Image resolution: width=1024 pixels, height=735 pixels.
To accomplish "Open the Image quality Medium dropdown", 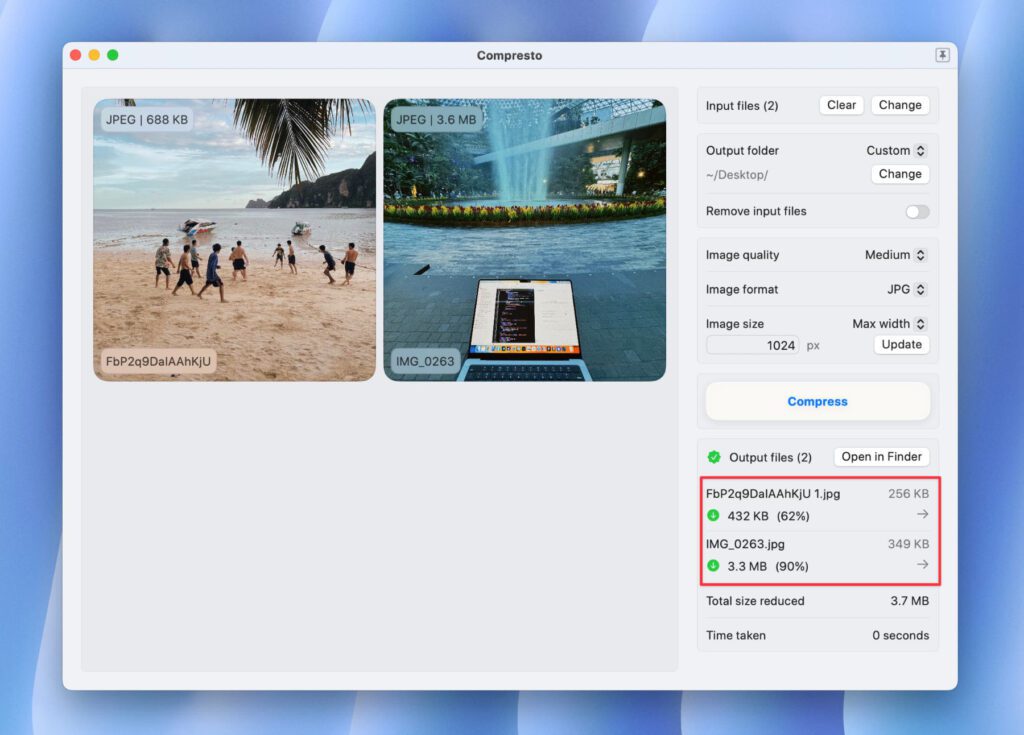I will click(x=895, y=255).
